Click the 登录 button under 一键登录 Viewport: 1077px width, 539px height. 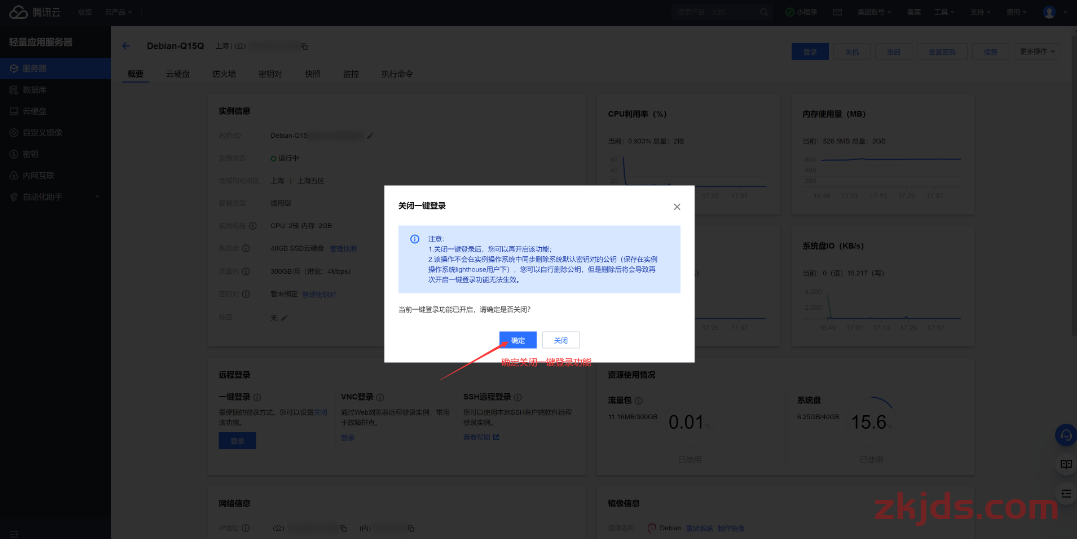point(237,441)
